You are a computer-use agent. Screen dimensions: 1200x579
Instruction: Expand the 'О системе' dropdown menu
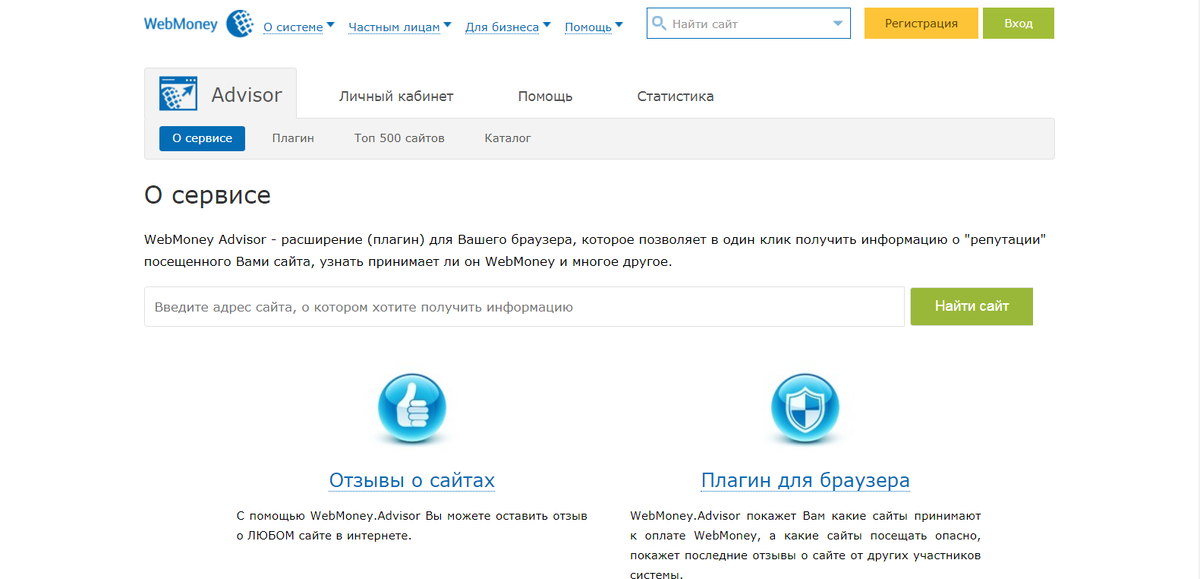tap(299, 27)
